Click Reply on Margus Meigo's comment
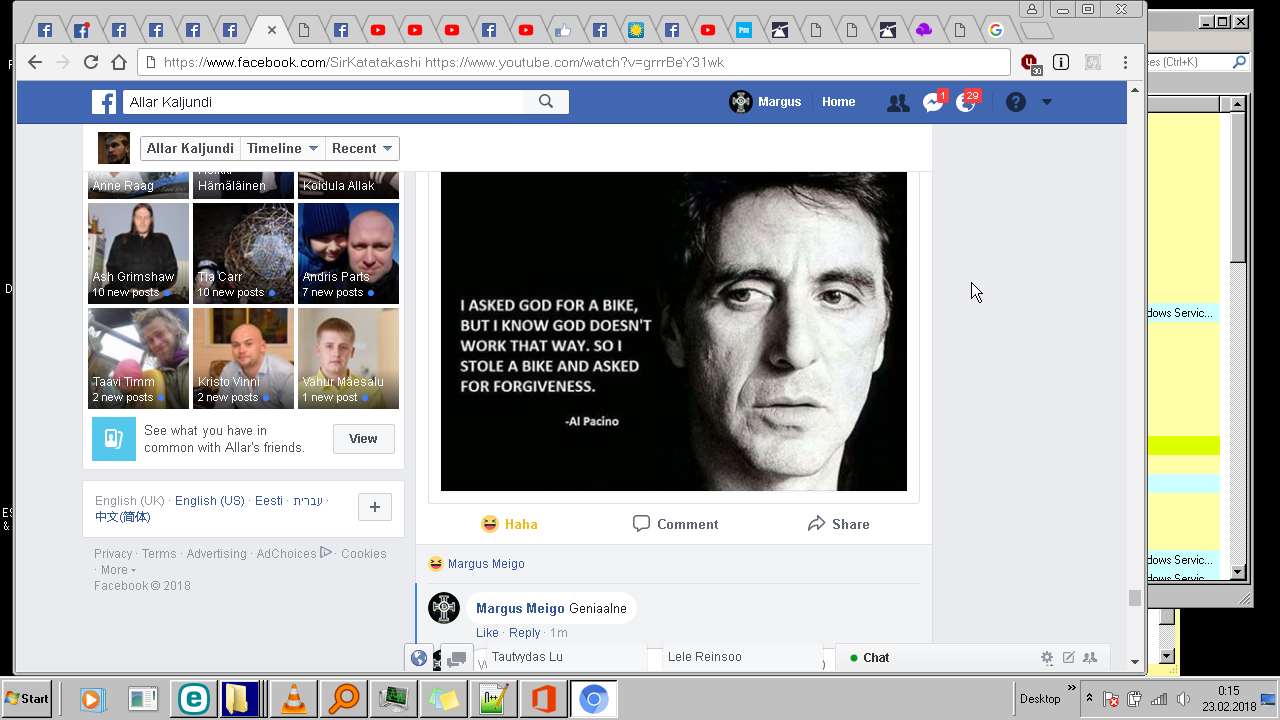 524,633
